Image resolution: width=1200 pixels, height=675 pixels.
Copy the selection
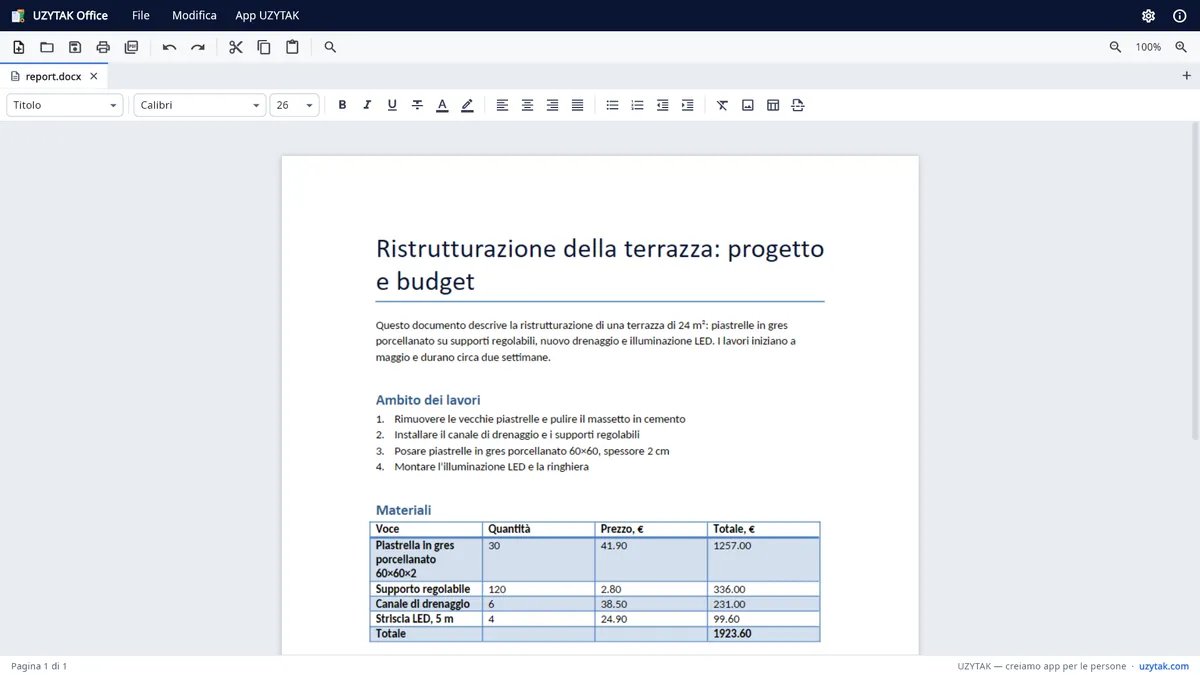[x=264, y=47]
